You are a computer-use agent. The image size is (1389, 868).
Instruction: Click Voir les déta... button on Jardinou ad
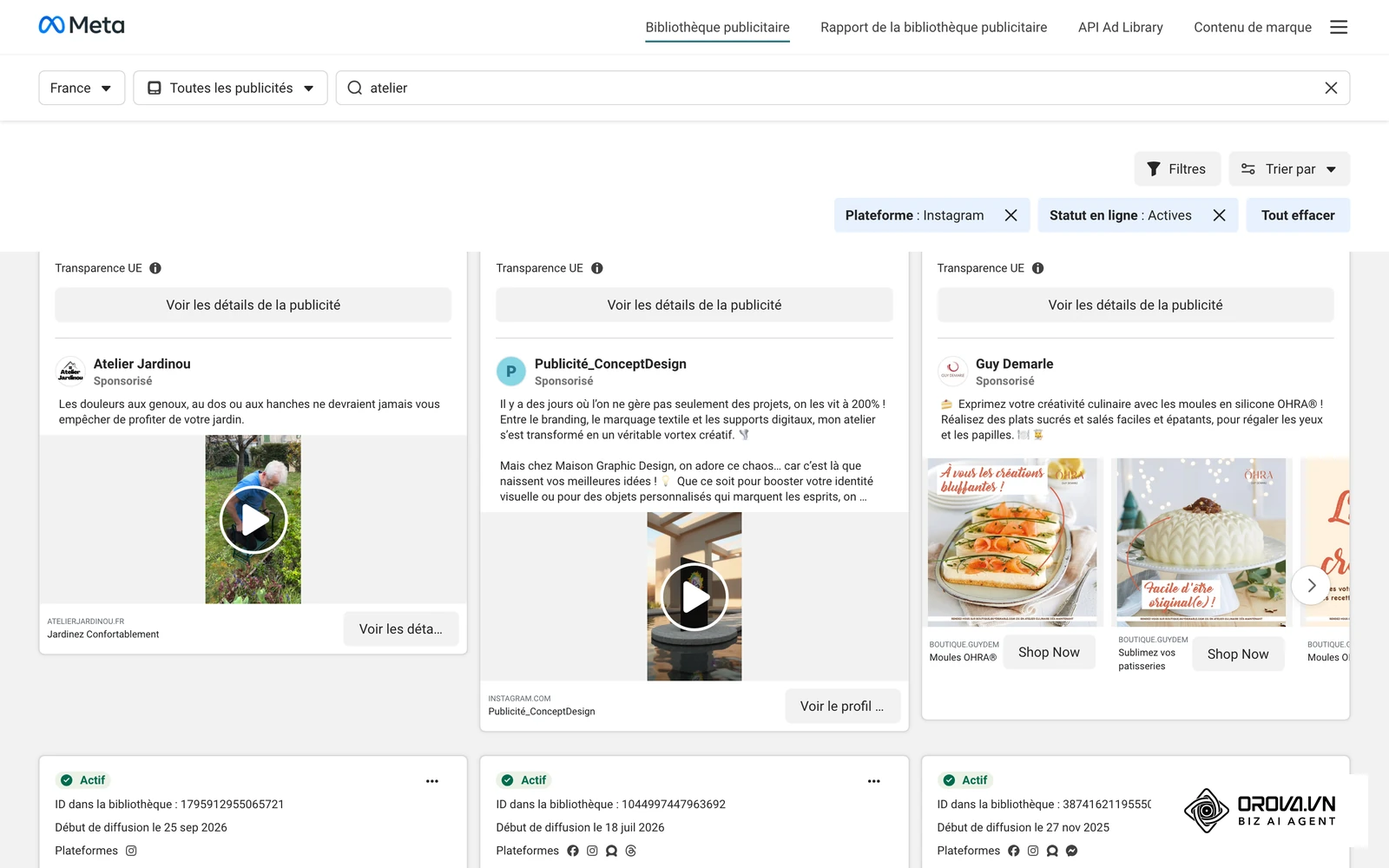401,629
